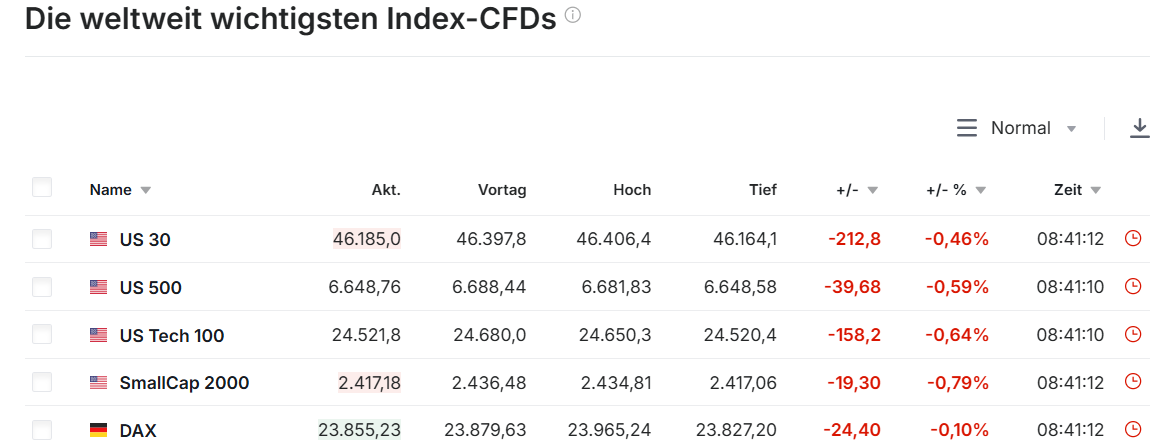
Task: Check the US 30 row checkbox
Action: [42, 239]
